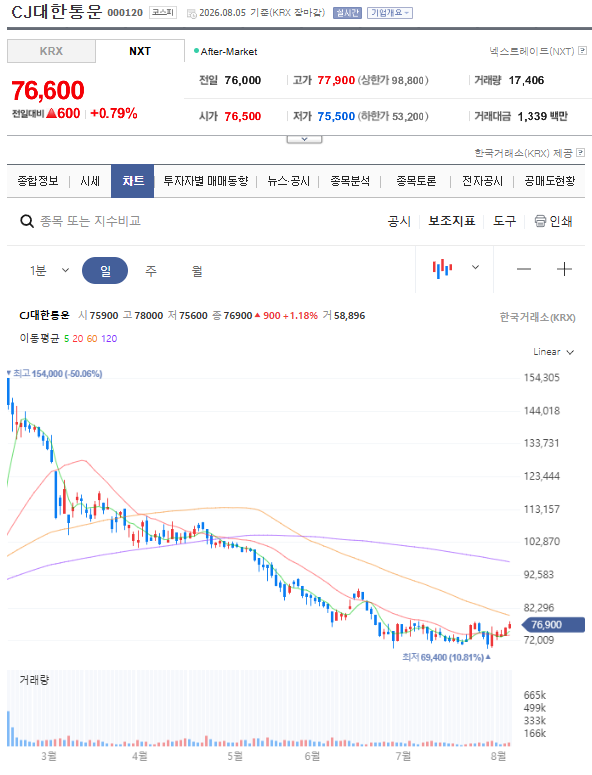
Task: Focus the 종목 또는 지수비교 search field
Action: point(90,221)
